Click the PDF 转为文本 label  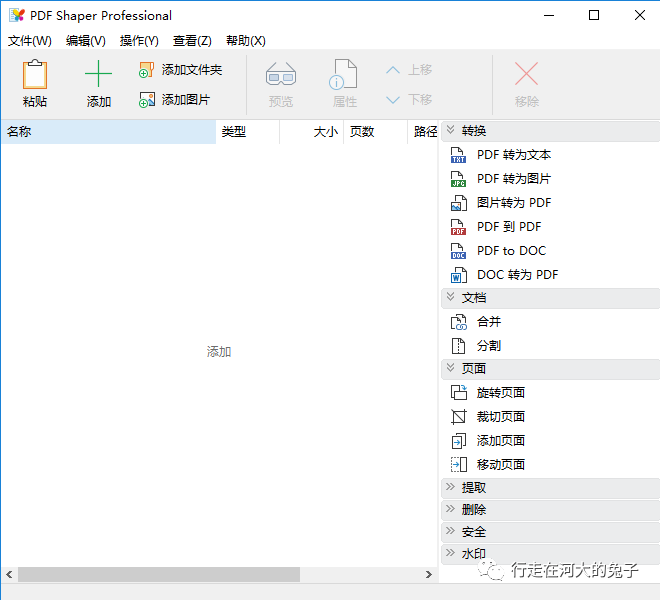(514, 155)
